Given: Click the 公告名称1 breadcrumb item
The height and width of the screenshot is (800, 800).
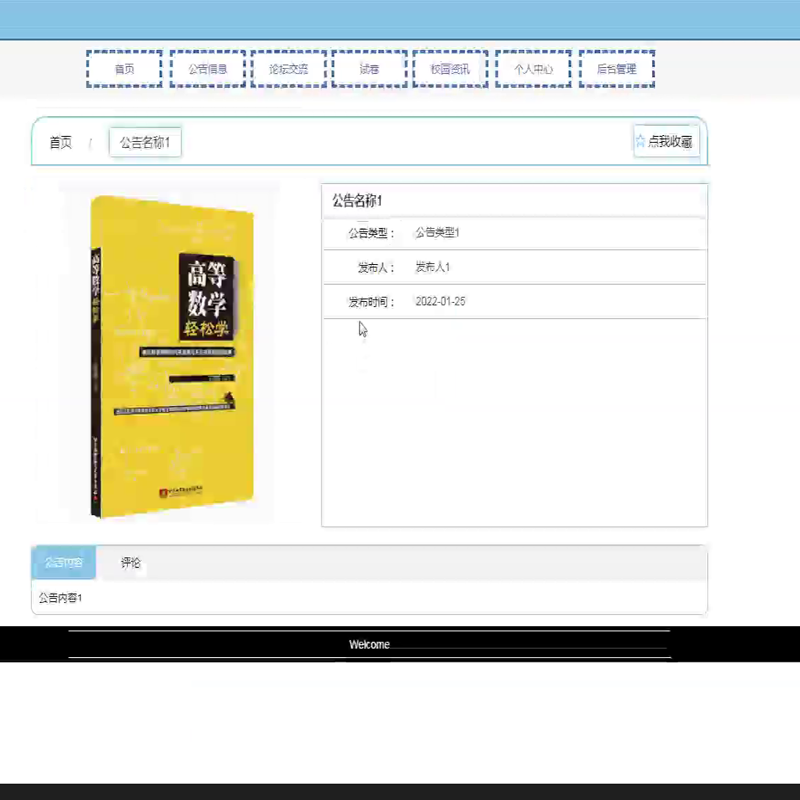Looking at the screenshot, I should click(145, 142).
